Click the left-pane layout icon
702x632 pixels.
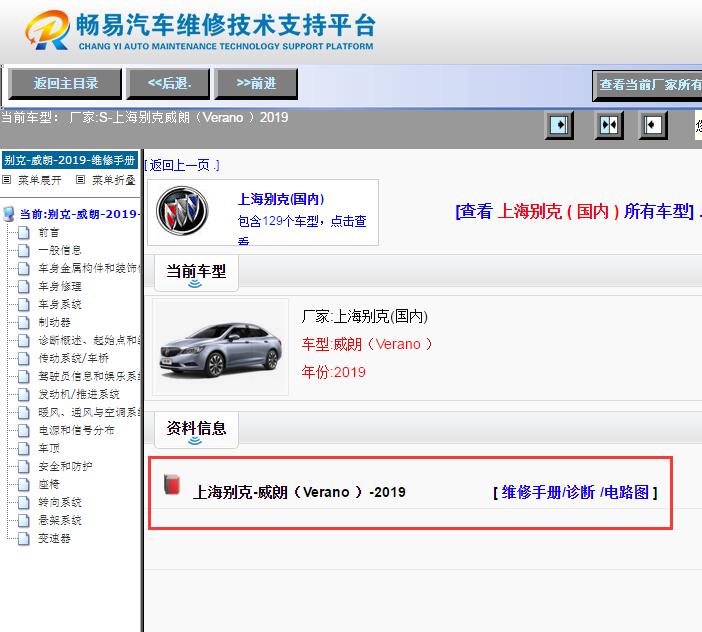point(559,125)
